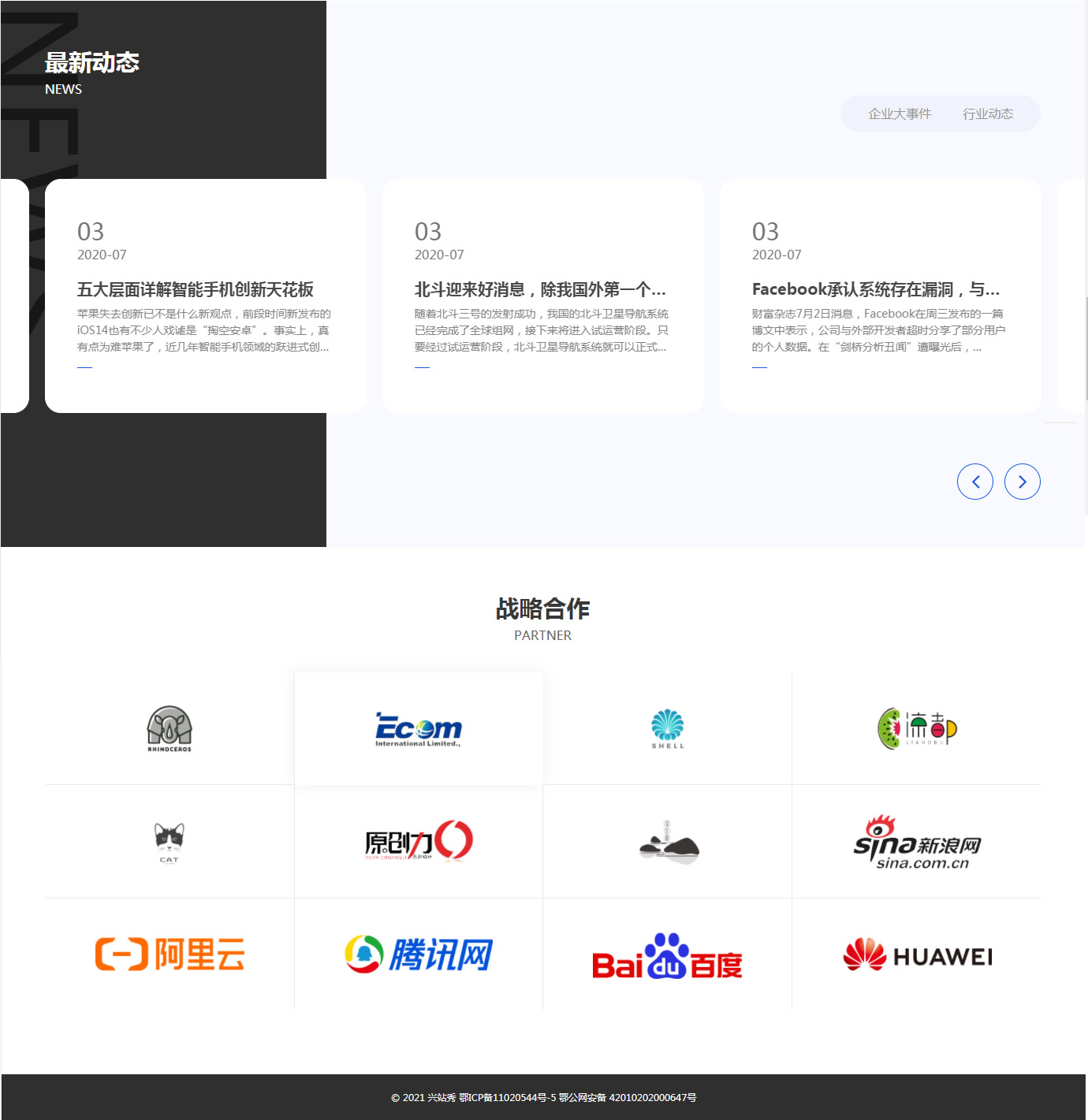The width and height of the screenshot is (1088, 1120).
Task: Click the 鄂ICP备11020544号-5 footer link
Action: pos(508,1098)
